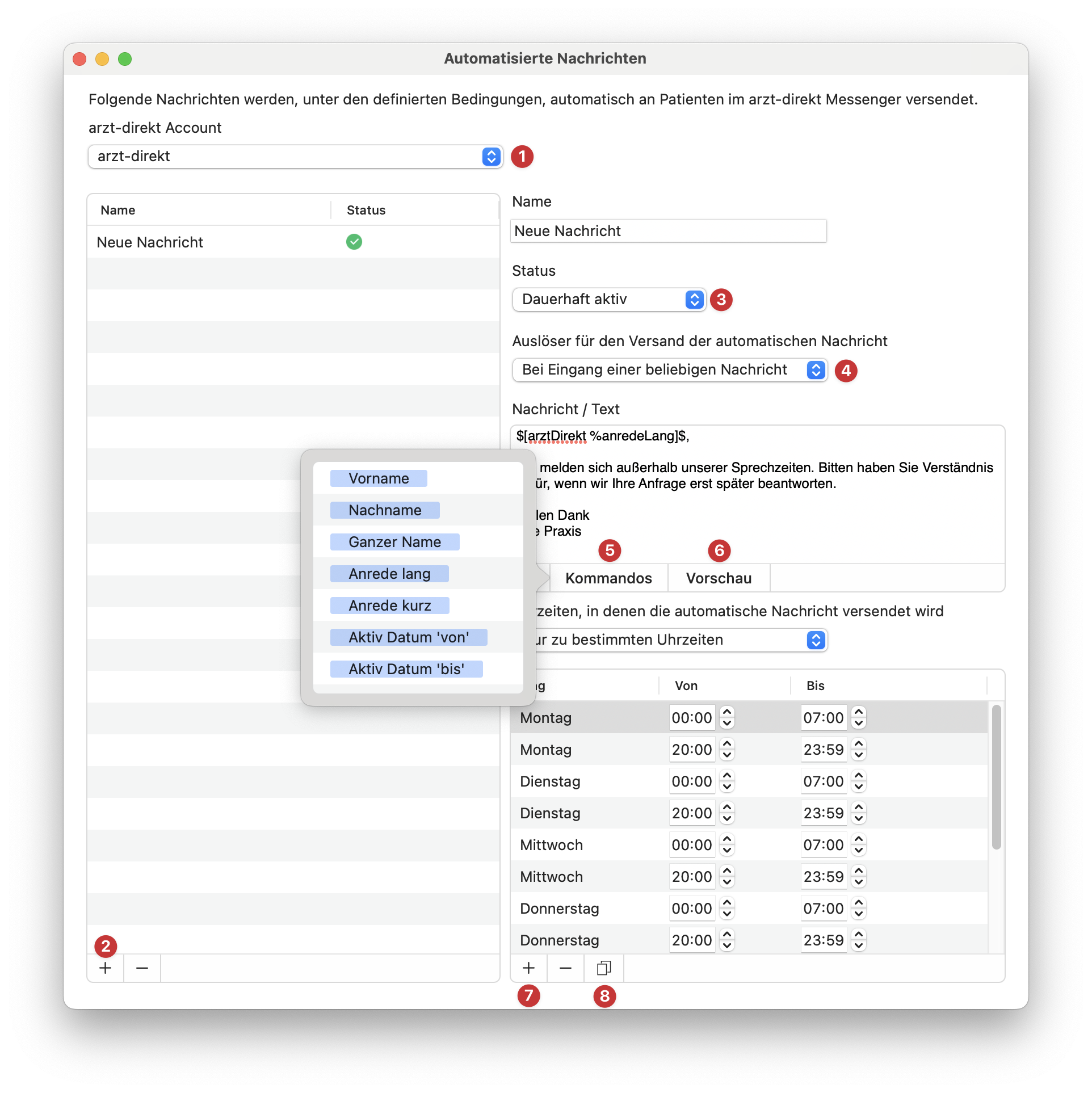Select the second Dienstag row 20:00 Von field
1092x1093 pixels.
point(692,813)
